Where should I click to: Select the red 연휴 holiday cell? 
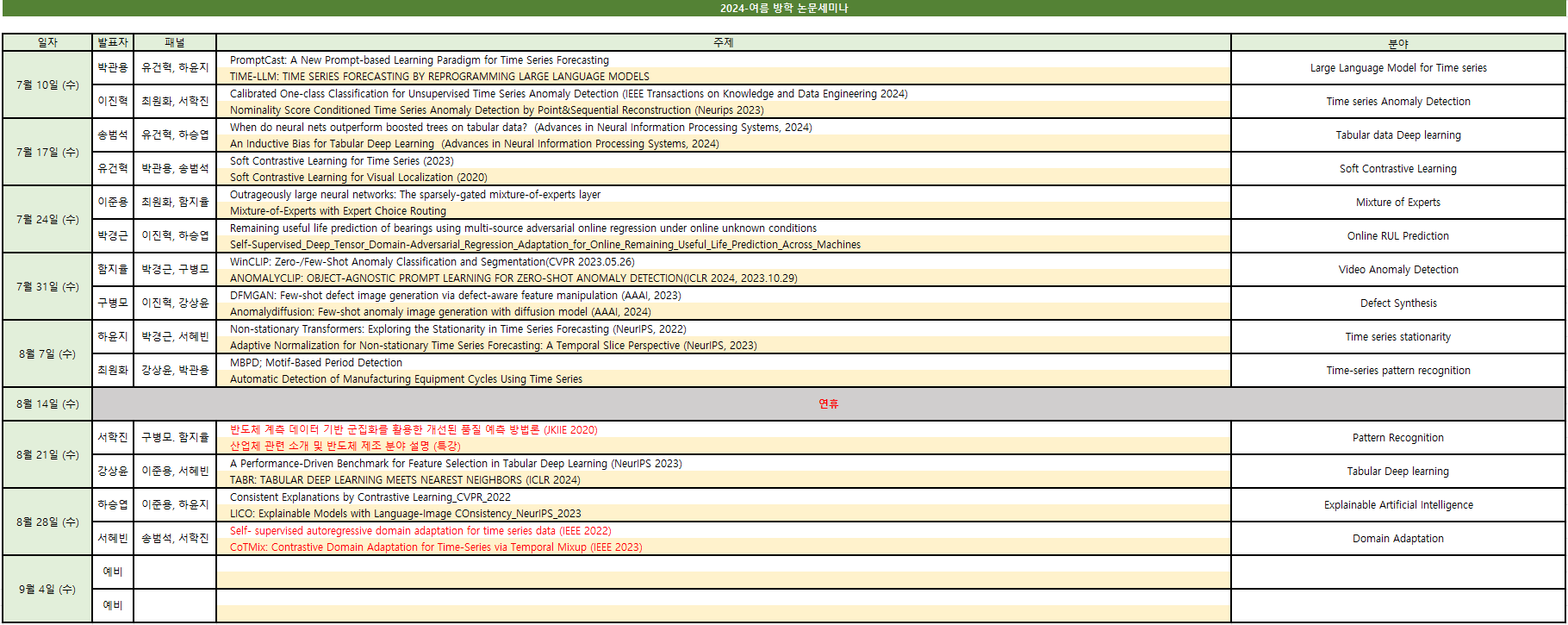828,403
